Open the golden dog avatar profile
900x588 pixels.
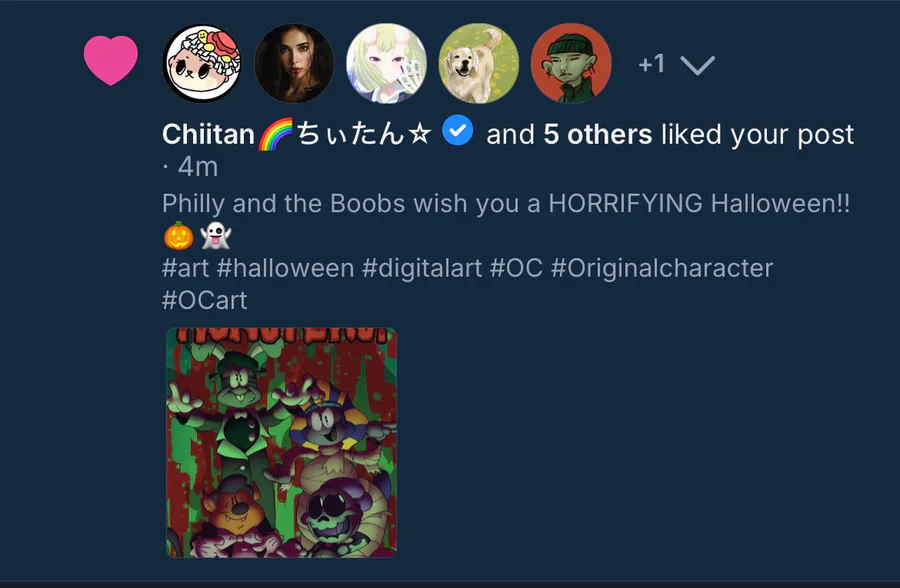tap(478, 63)
